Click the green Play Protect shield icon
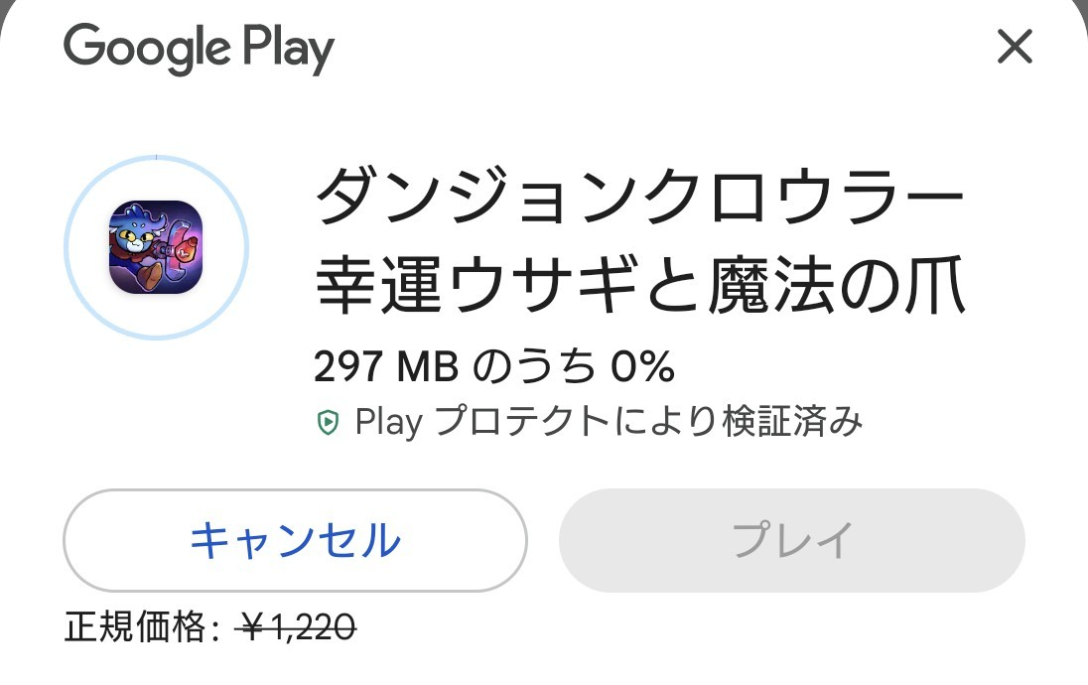Viewport: 1088px width, 685px height. coord(328,422)
